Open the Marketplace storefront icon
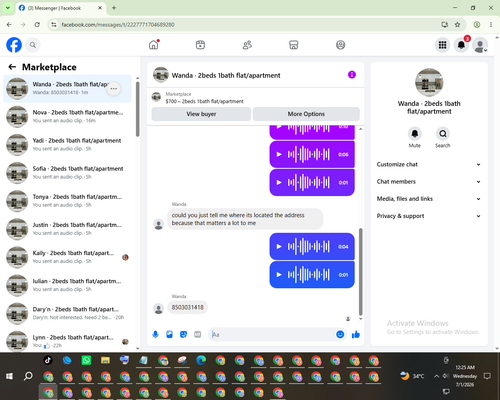 pos(294,45)
